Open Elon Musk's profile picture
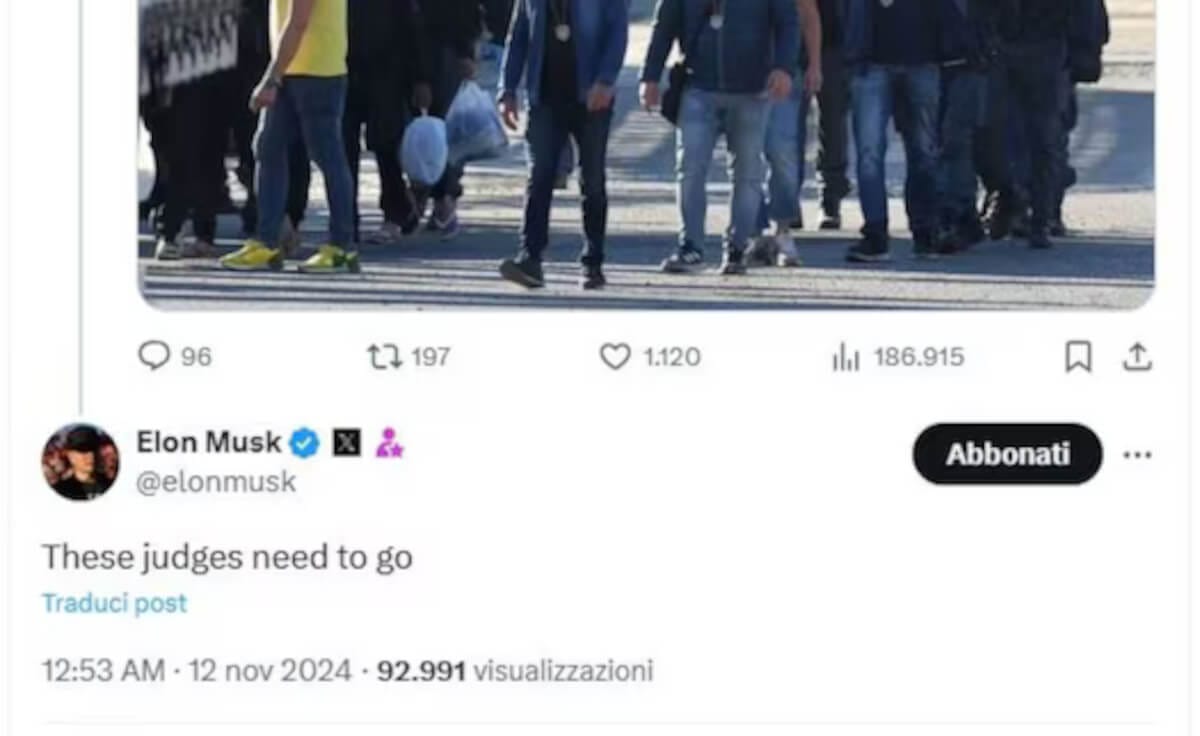The height and width of the screenshot is (736, 1200). tap(80, 461)
